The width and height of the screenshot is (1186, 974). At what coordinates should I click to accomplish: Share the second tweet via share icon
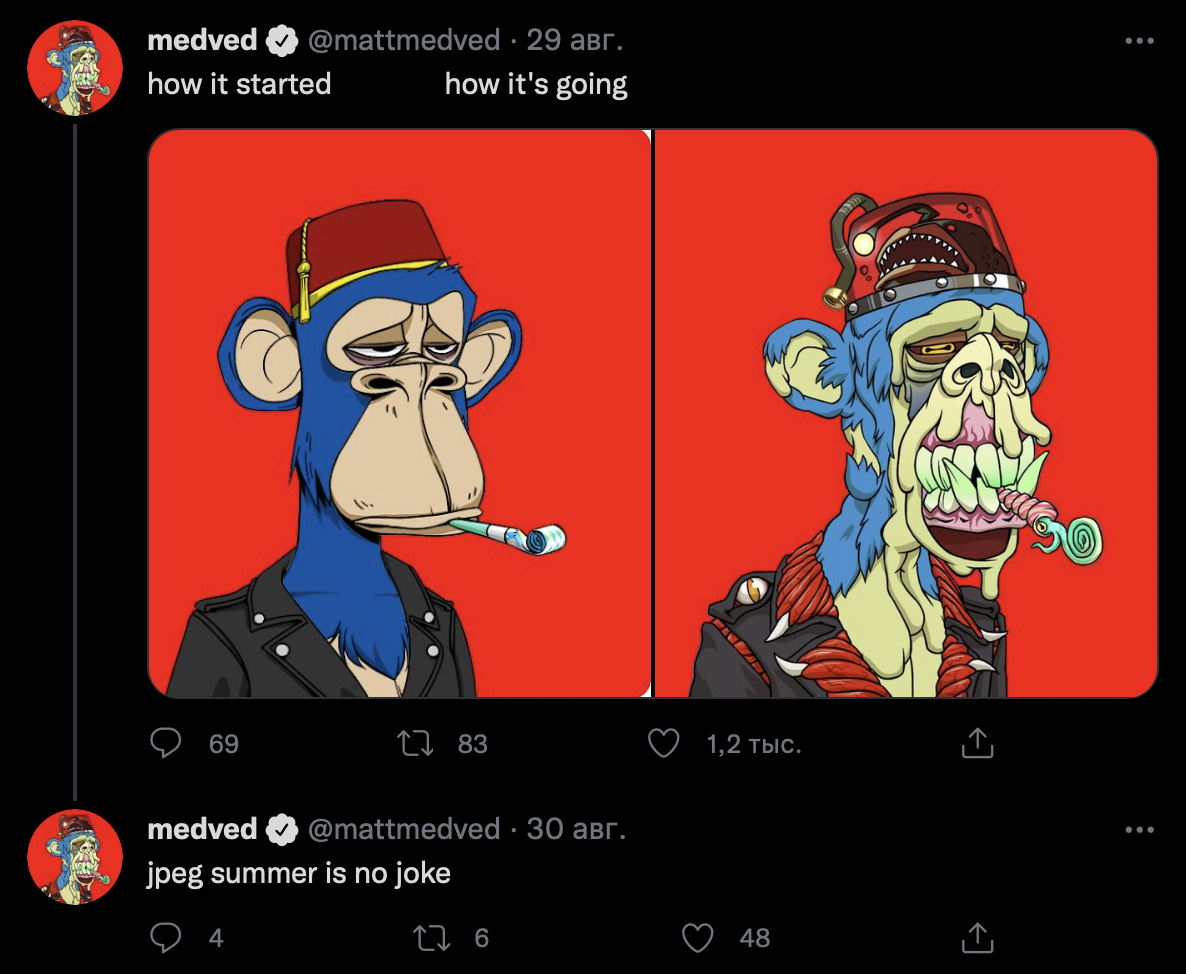(x=976, y=938)
